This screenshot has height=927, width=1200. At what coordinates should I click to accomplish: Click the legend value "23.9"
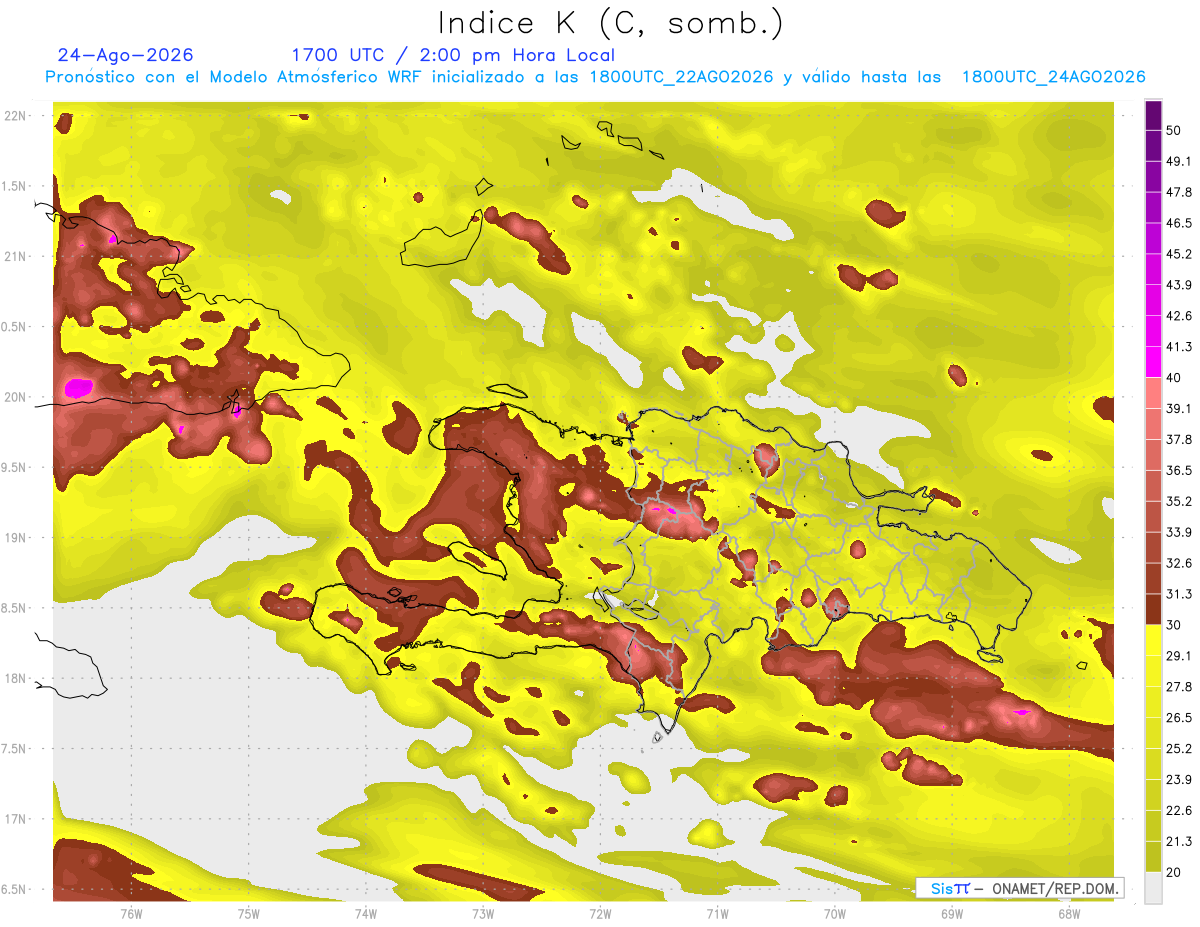(x=1178, y=780)
